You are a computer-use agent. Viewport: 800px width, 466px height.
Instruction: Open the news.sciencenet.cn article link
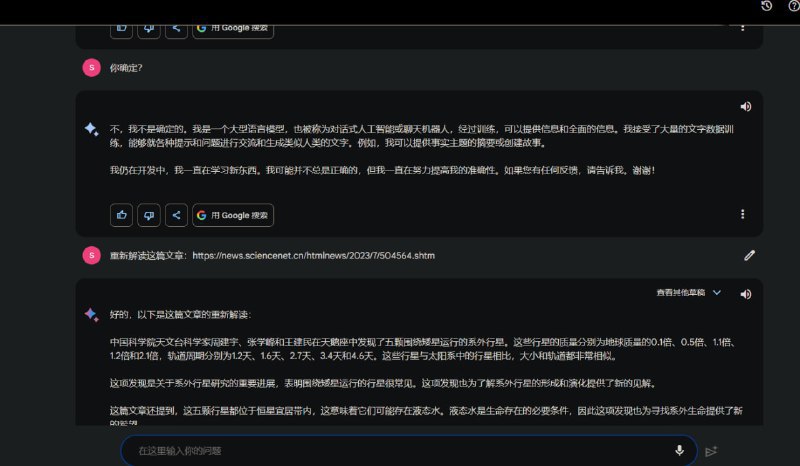click(x=313, y=256)
